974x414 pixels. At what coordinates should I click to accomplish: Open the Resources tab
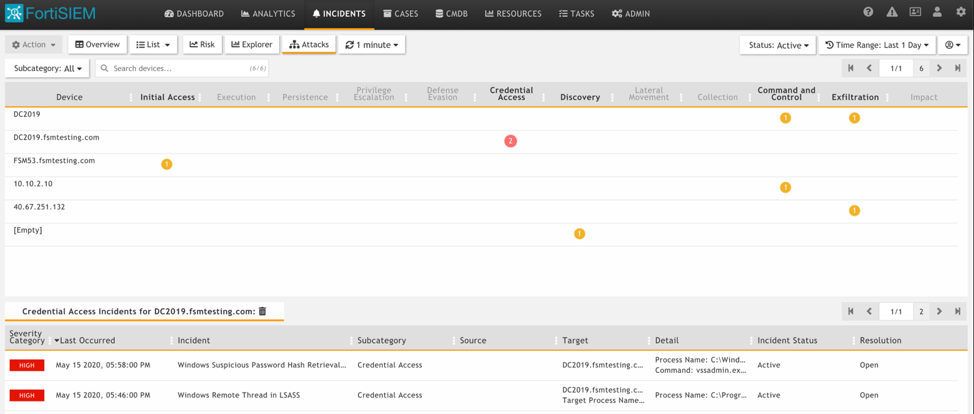(513, 14)
